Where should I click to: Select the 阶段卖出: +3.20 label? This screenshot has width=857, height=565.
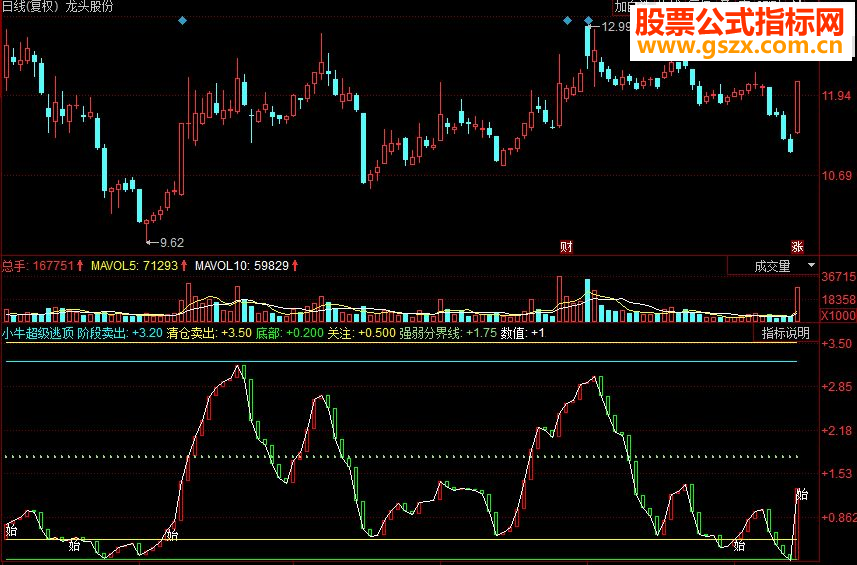(120, 333)
